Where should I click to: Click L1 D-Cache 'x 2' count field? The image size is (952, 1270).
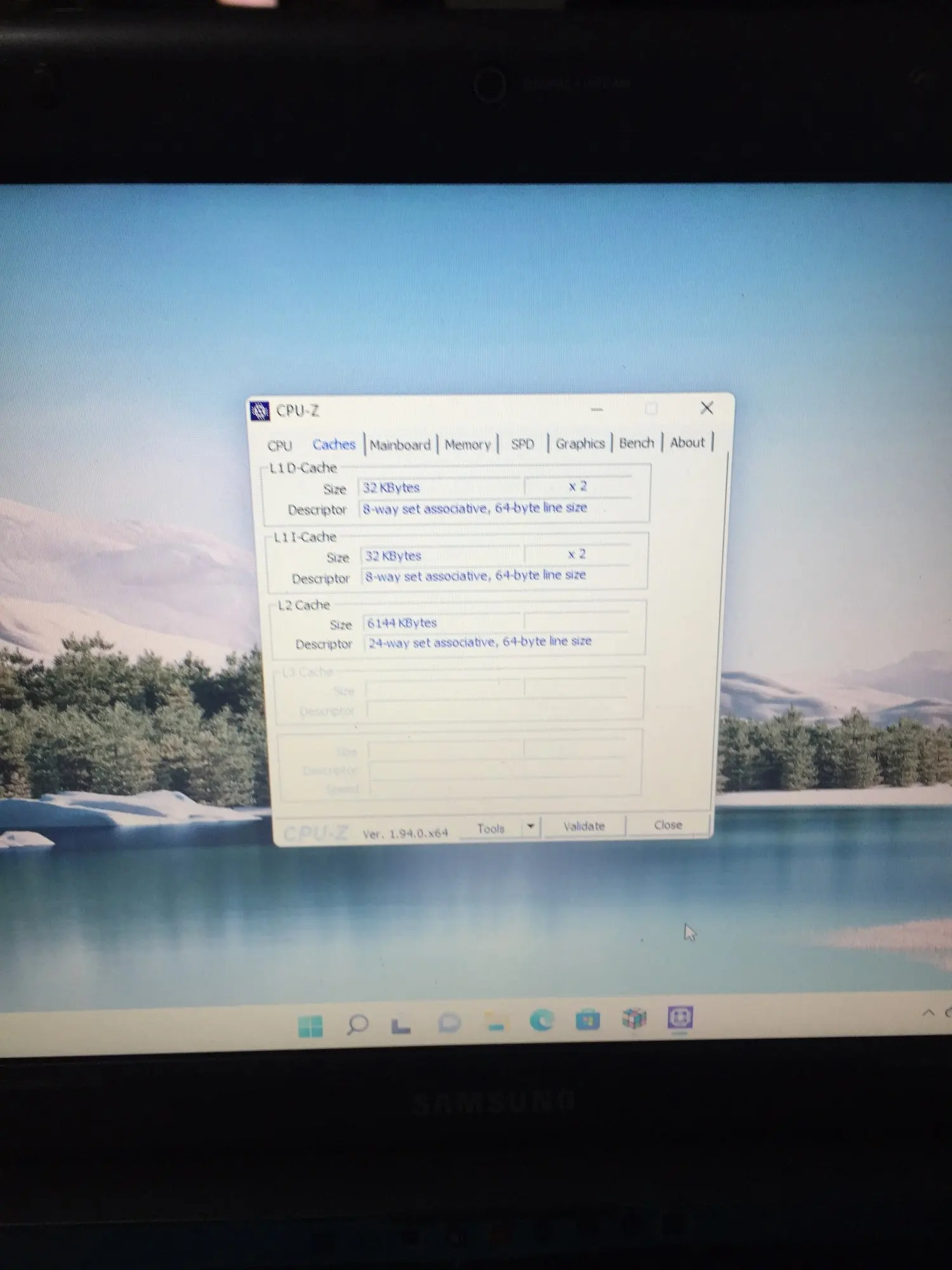click(x=578, y=486)
